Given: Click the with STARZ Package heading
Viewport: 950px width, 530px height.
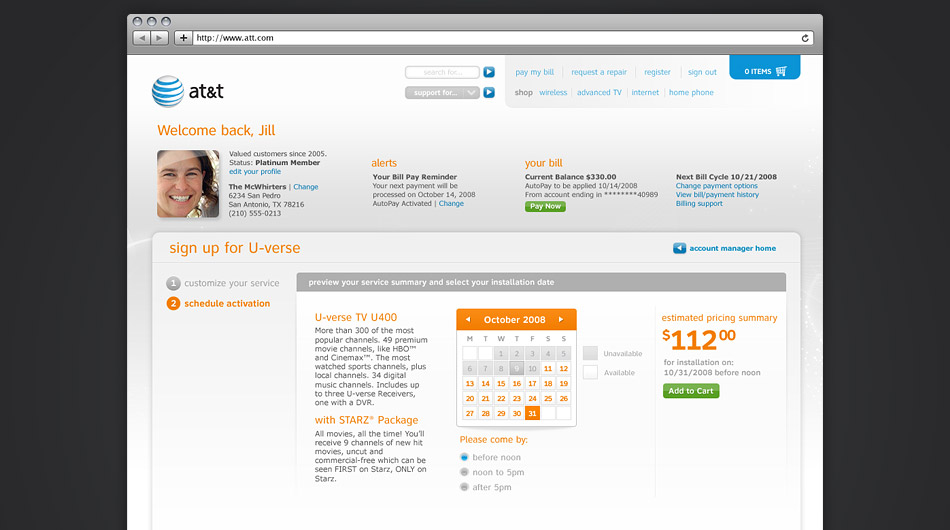Looking at the screenshot, I should pyautogui.click(x=366, y=420).
